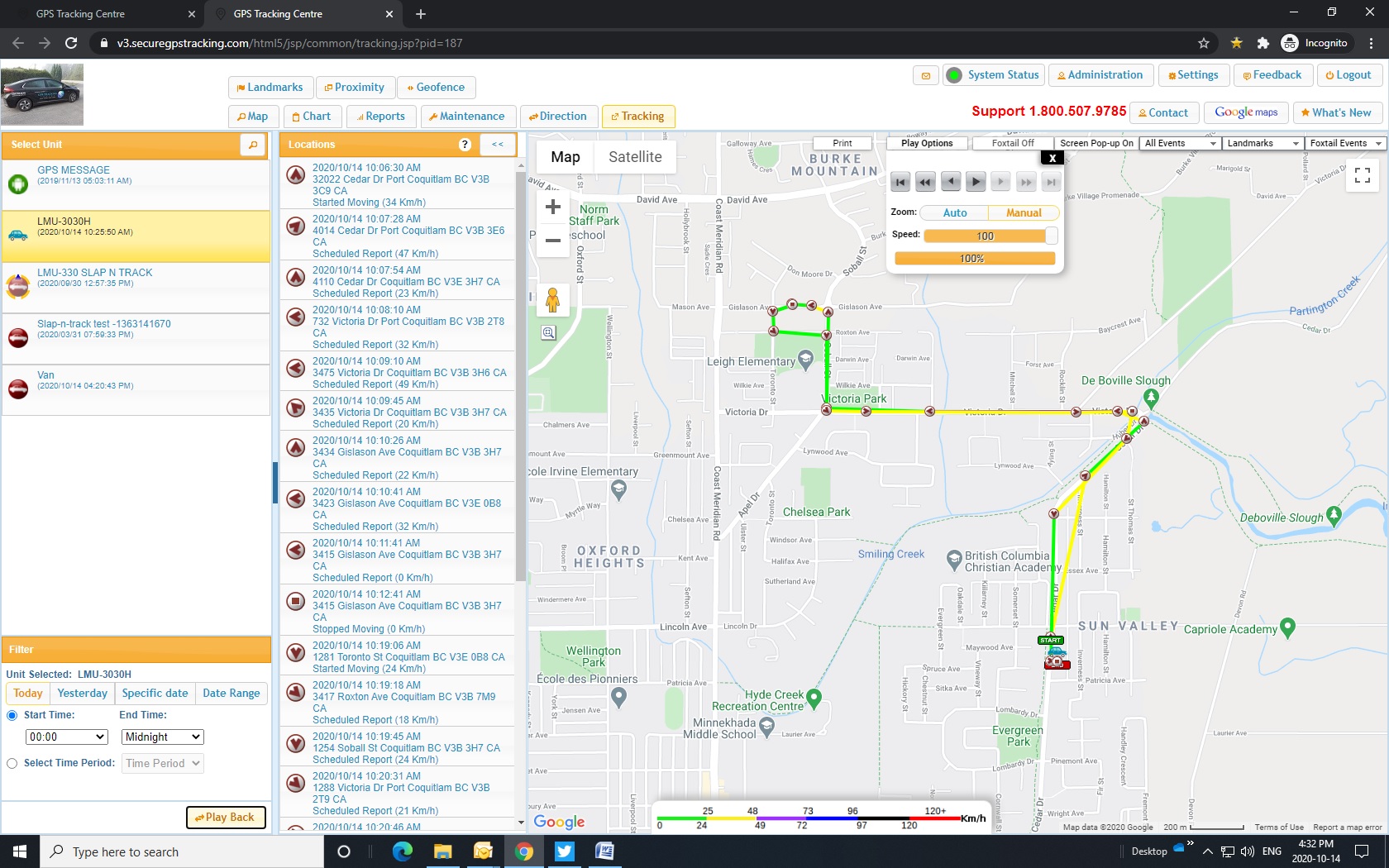Image resolution: width=1389 pixels, height=868 pixels.
Task: Select the Select Time Period radio button
Action: [12, 764]
